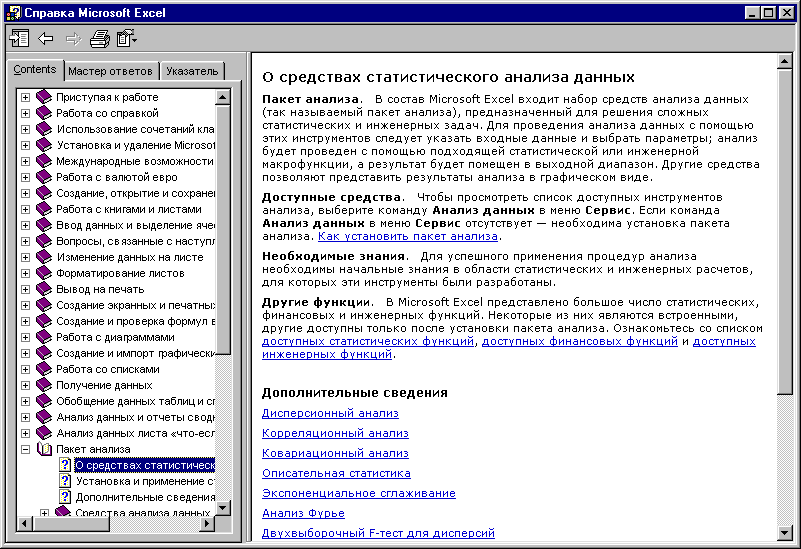The image size is (801, 549).
Task: Expand the Вывод на печать node
Action: tap(25, 290)
